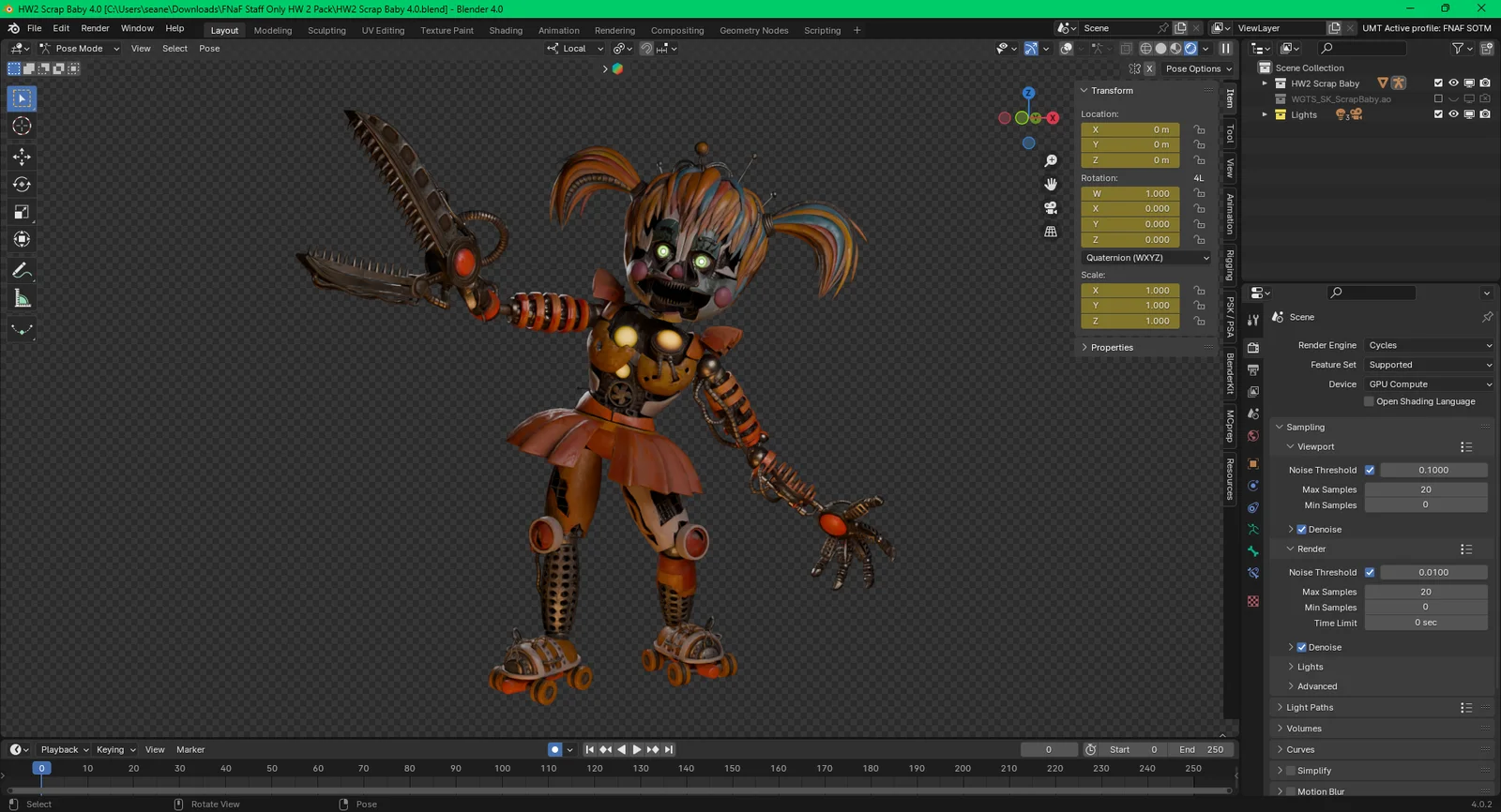Expand the Properties panel in the sidebar

[x=1112, y=348]
